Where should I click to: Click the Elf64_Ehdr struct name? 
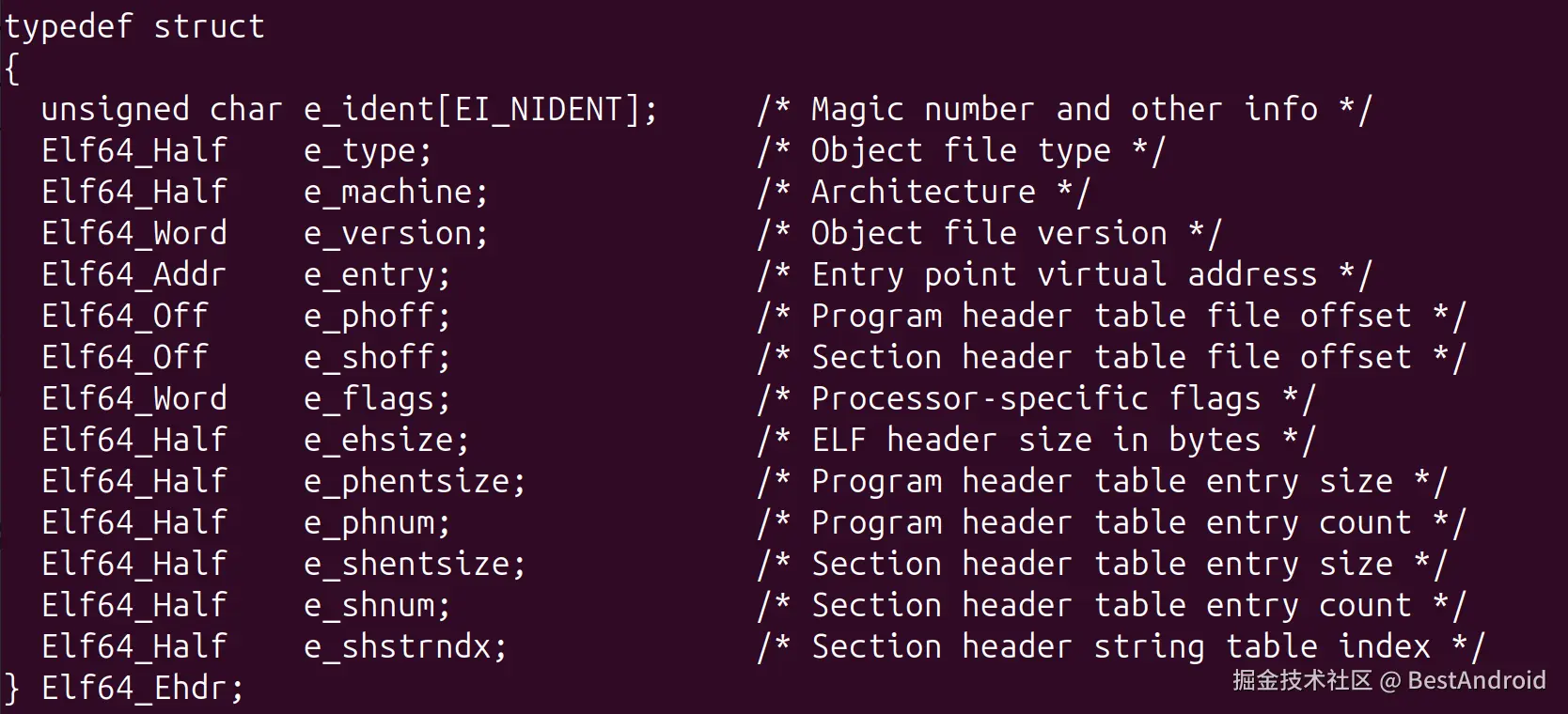(x=141, y=689)
